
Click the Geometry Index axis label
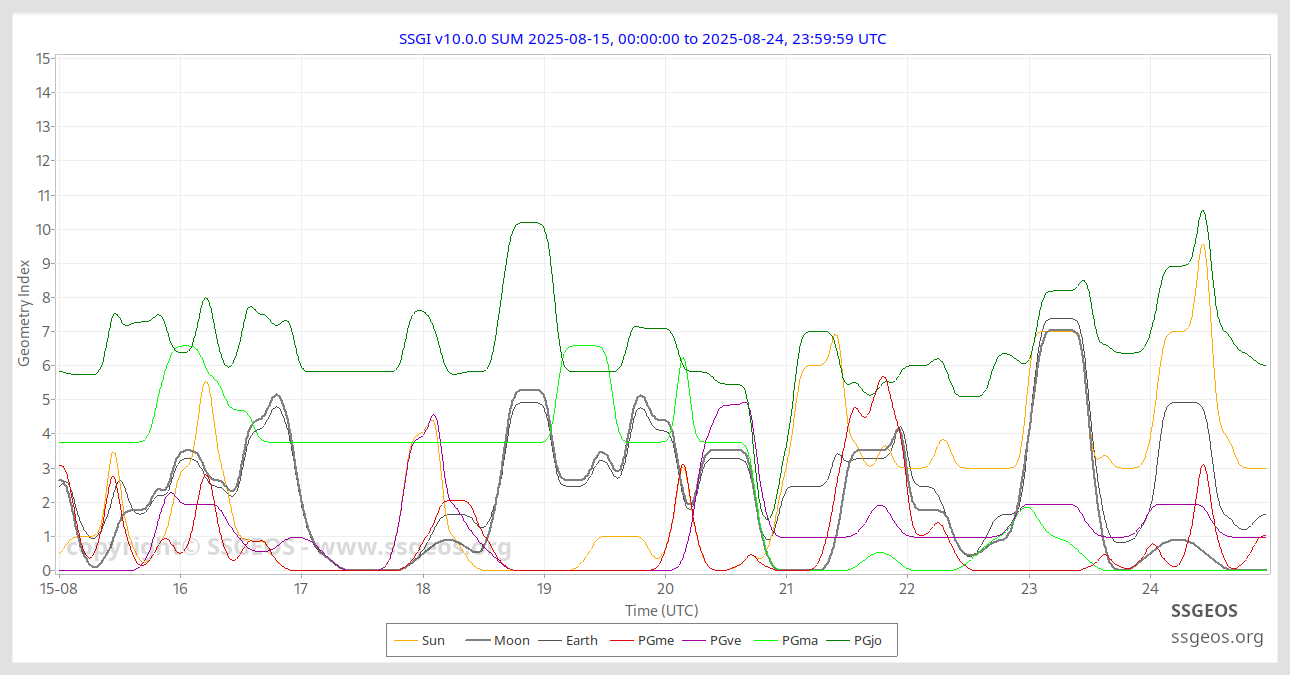(24, 312)
